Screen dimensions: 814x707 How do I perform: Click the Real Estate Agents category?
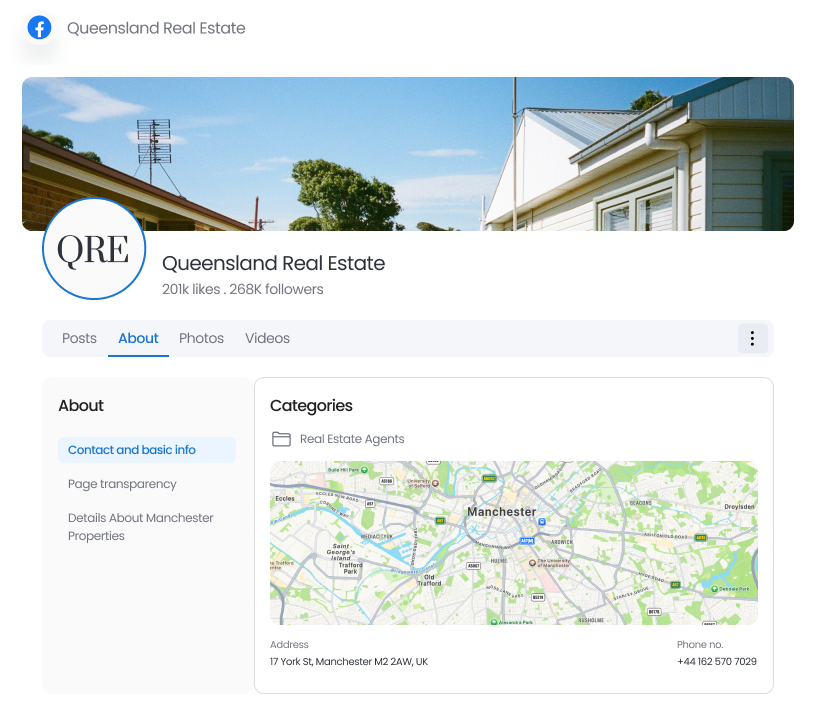point(352,439)
